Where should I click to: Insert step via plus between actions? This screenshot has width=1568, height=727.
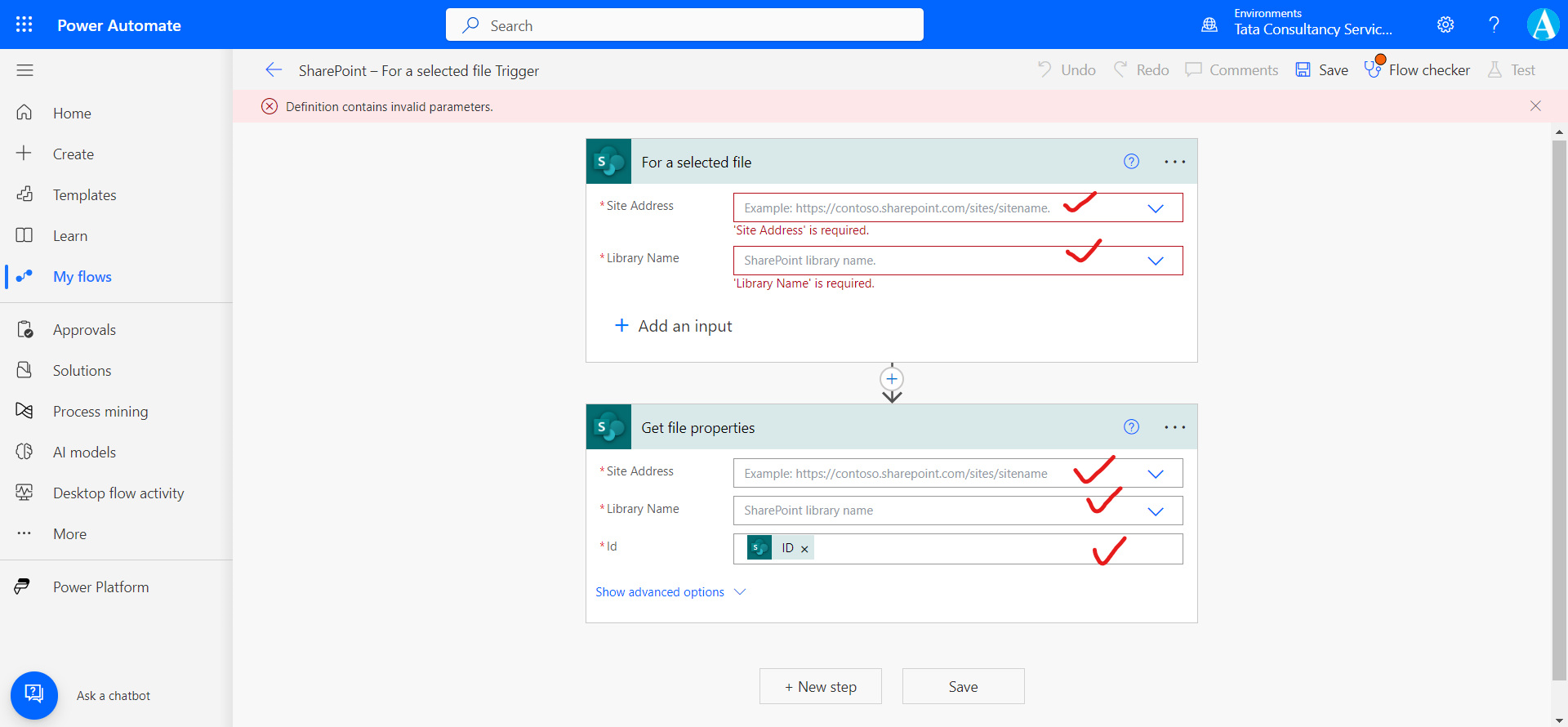pyautogui.click(x=892, y=379)
